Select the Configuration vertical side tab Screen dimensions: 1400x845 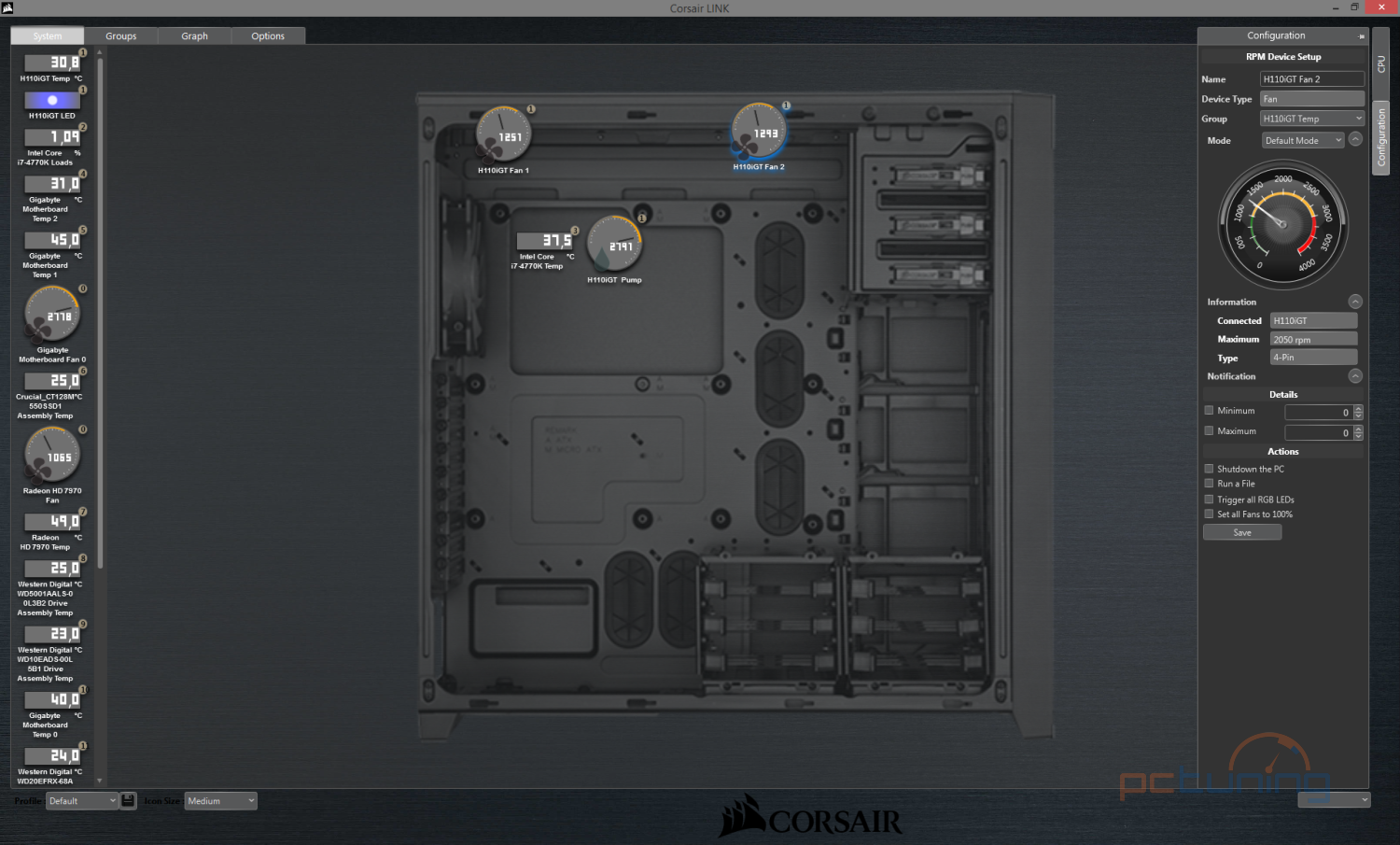click(1381, 136)
